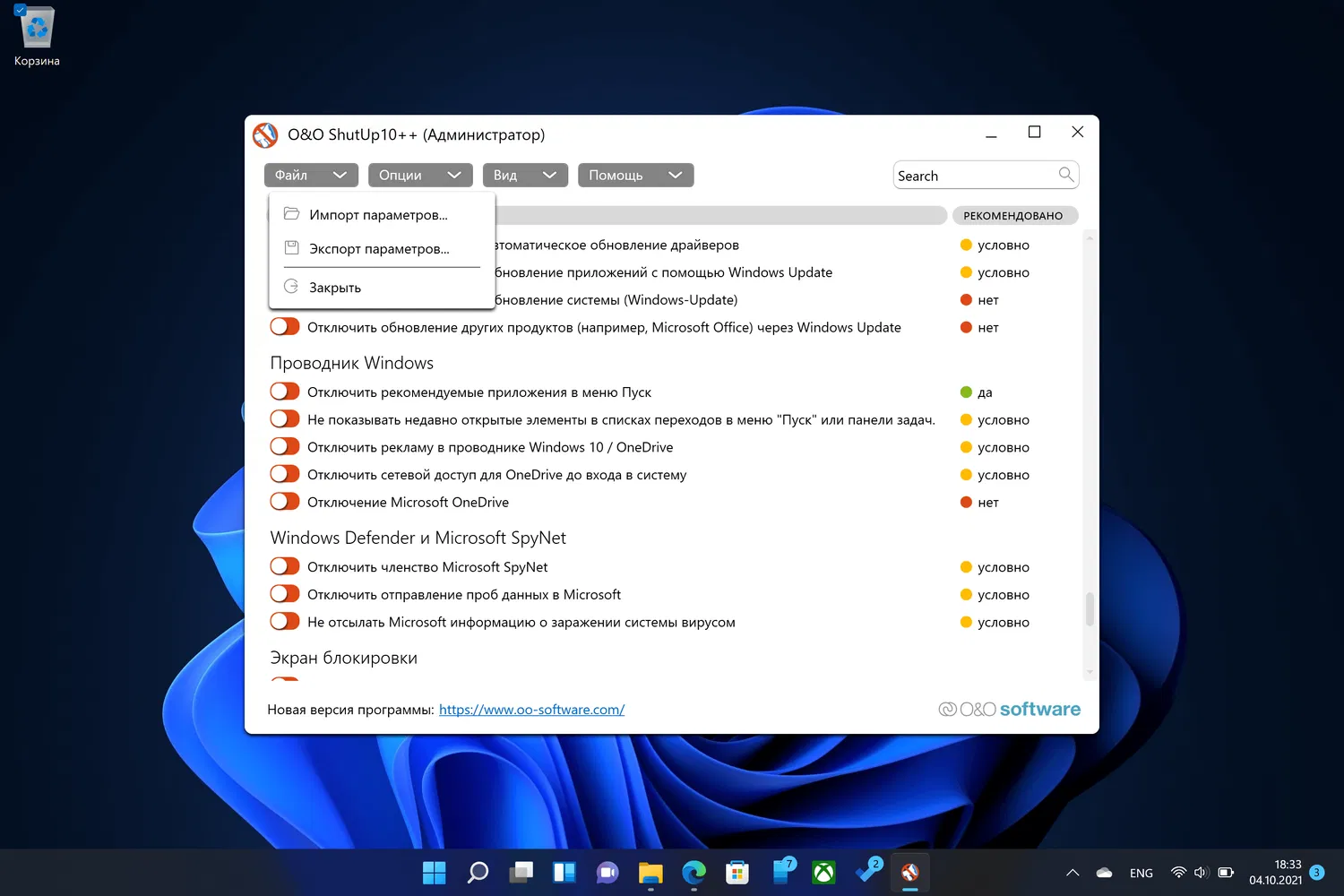Select the Корзина desktop icon

(x=37, y=37)
